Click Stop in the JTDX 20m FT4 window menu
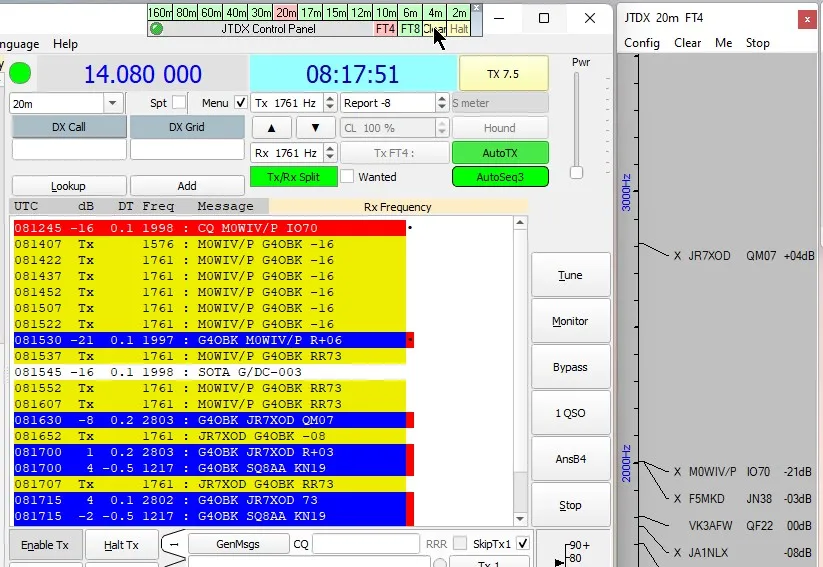This screenshot has width=823, height=567. (757, 43)
